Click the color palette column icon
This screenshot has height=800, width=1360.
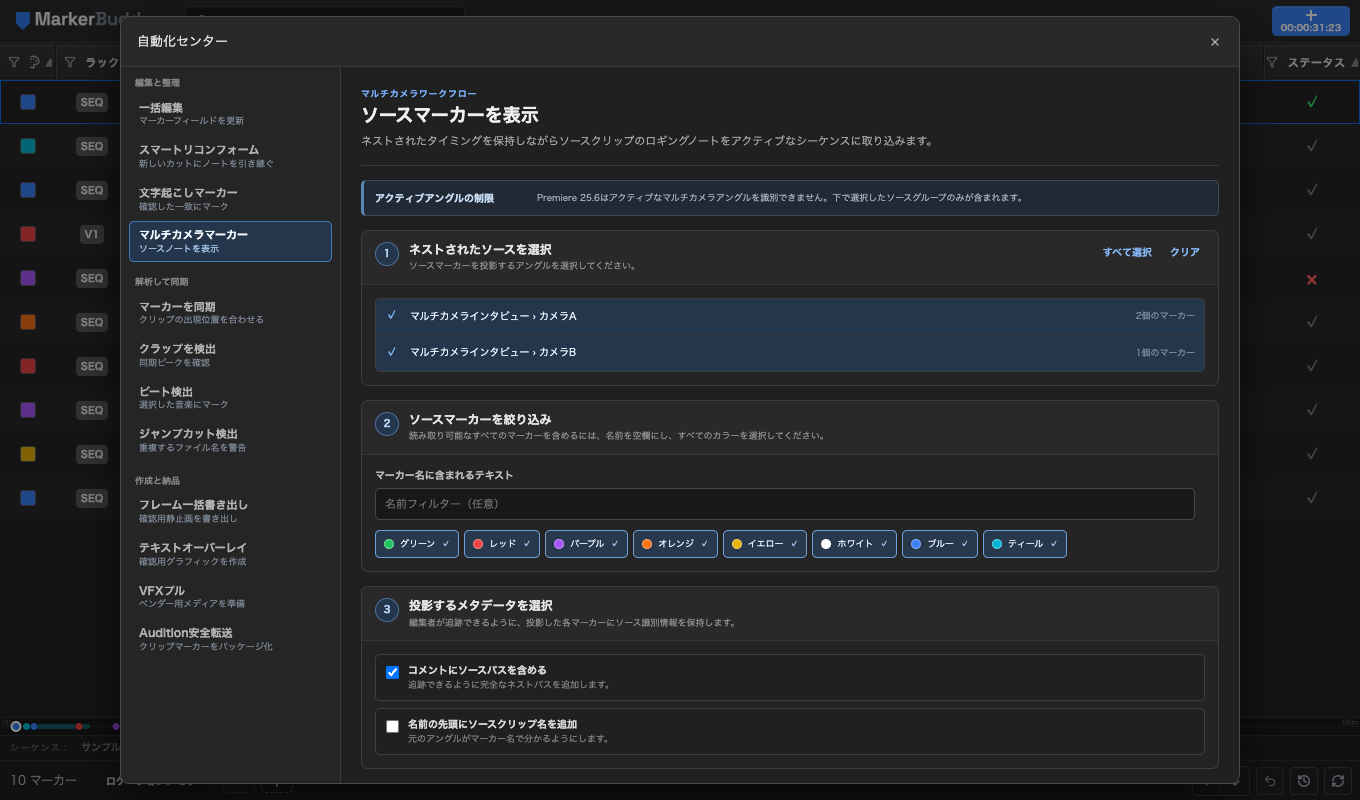[34, 62]
